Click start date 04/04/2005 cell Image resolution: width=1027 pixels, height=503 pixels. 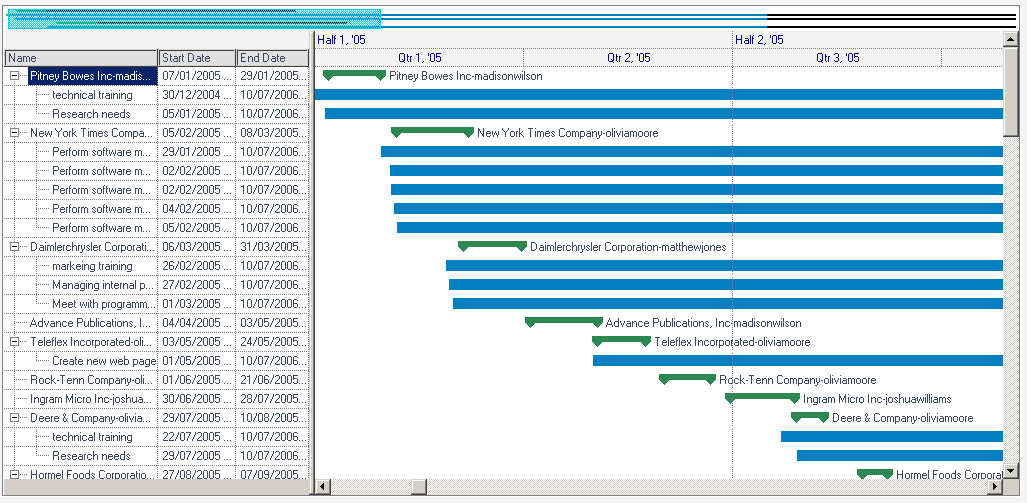click(x=197, y=323)
